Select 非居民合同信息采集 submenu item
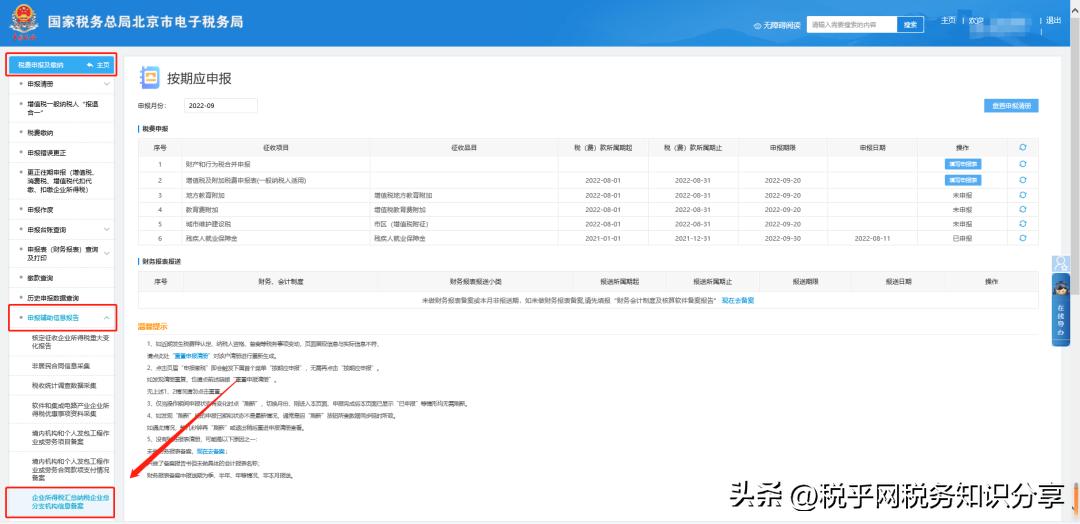Image resolution: width=1080 pixels, height=524 pixels. [x=61, y=366]
